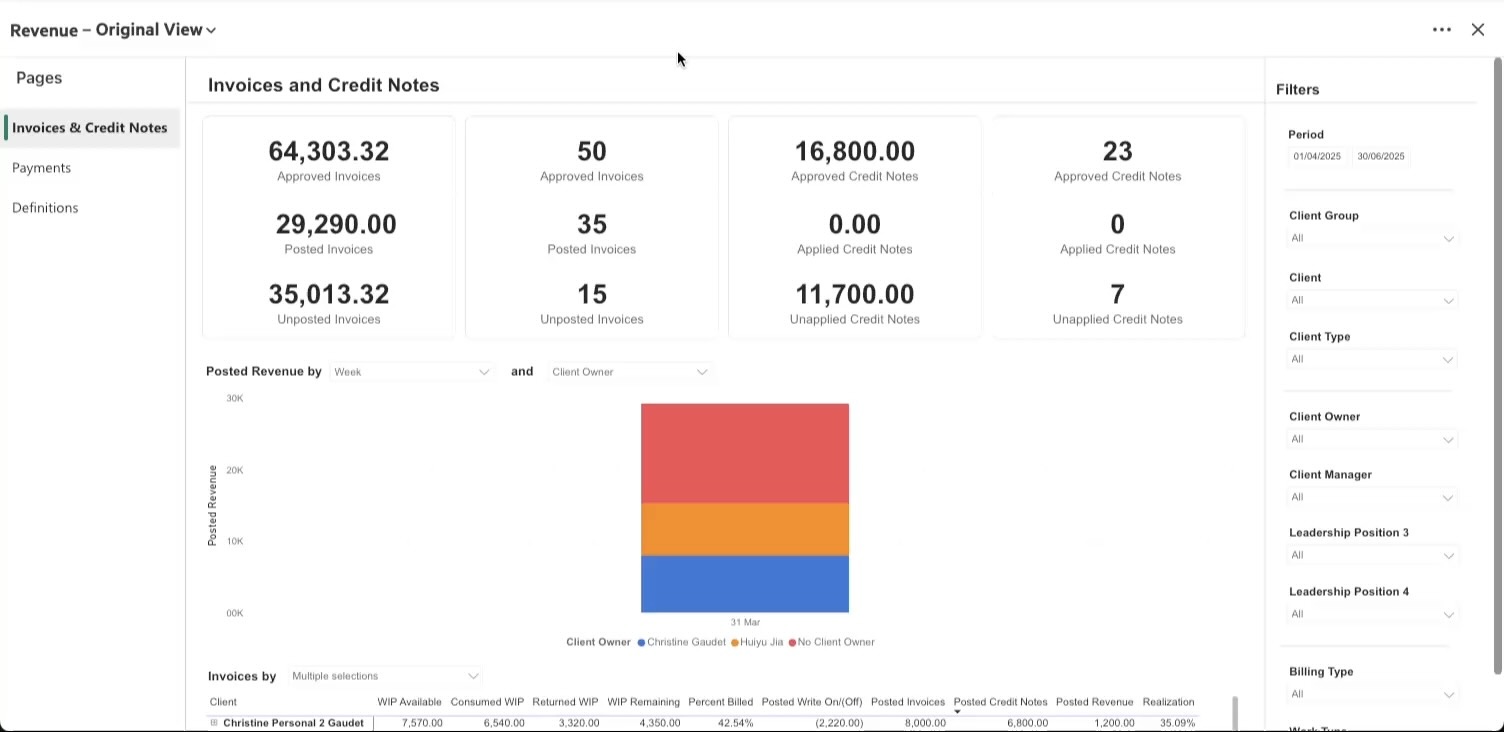The width and height of the screenshot is (1504, 732).
Task: Click the orange Huiyu Jia color swatch
Action: pyautogui.click(x=733, y=642)
